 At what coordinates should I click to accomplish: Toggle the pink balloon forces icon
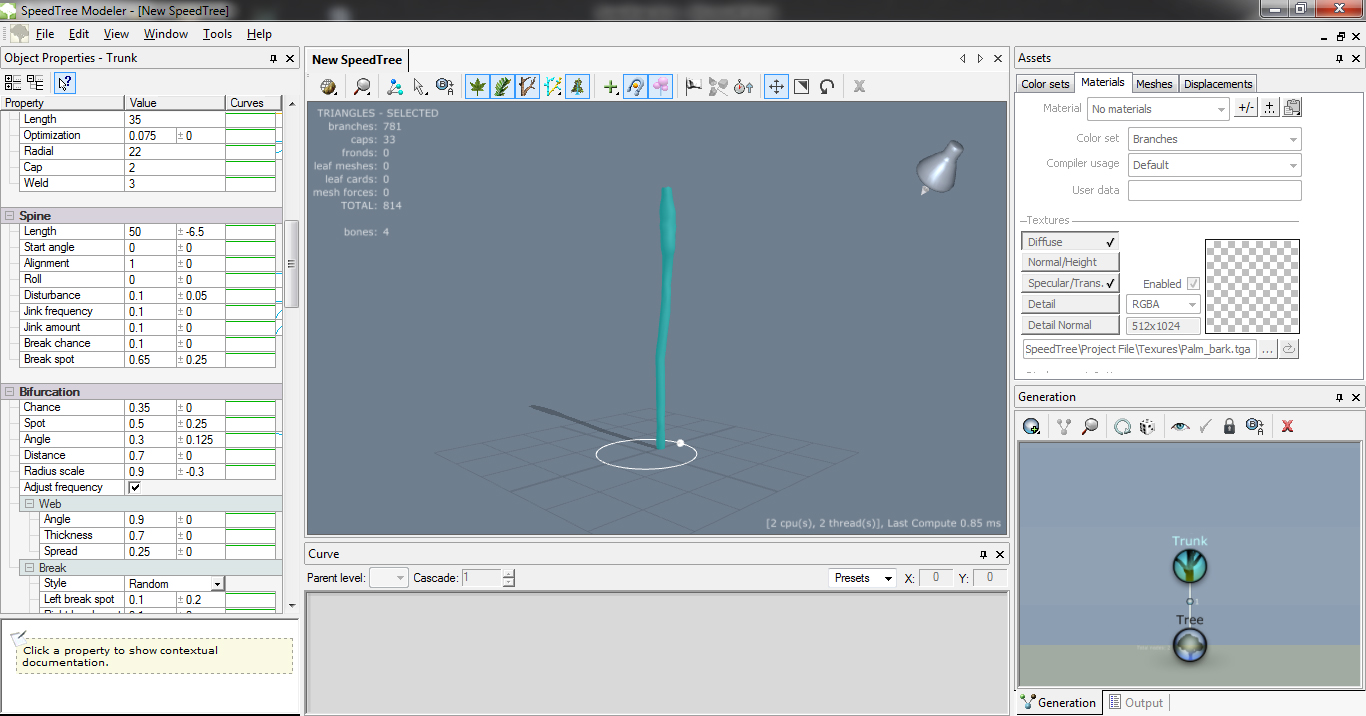click(x=660, y=87)
